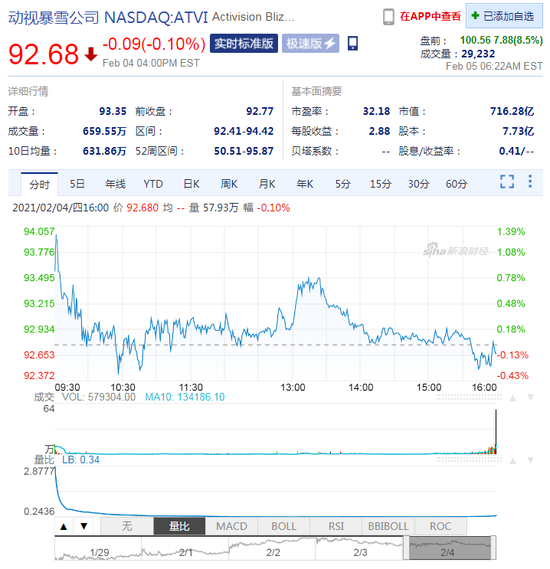This screenshot has width=550, height=569.
Task: Enable the RSI indicator
Action: click(x=336, y=526)
